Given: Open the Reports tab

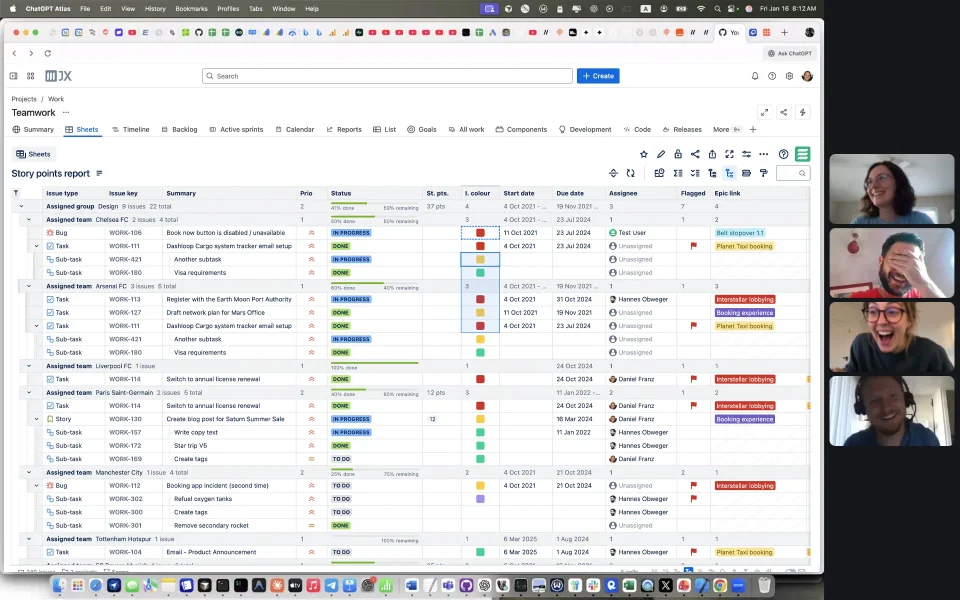Looking at the screenshot, I should coord(344,130).
